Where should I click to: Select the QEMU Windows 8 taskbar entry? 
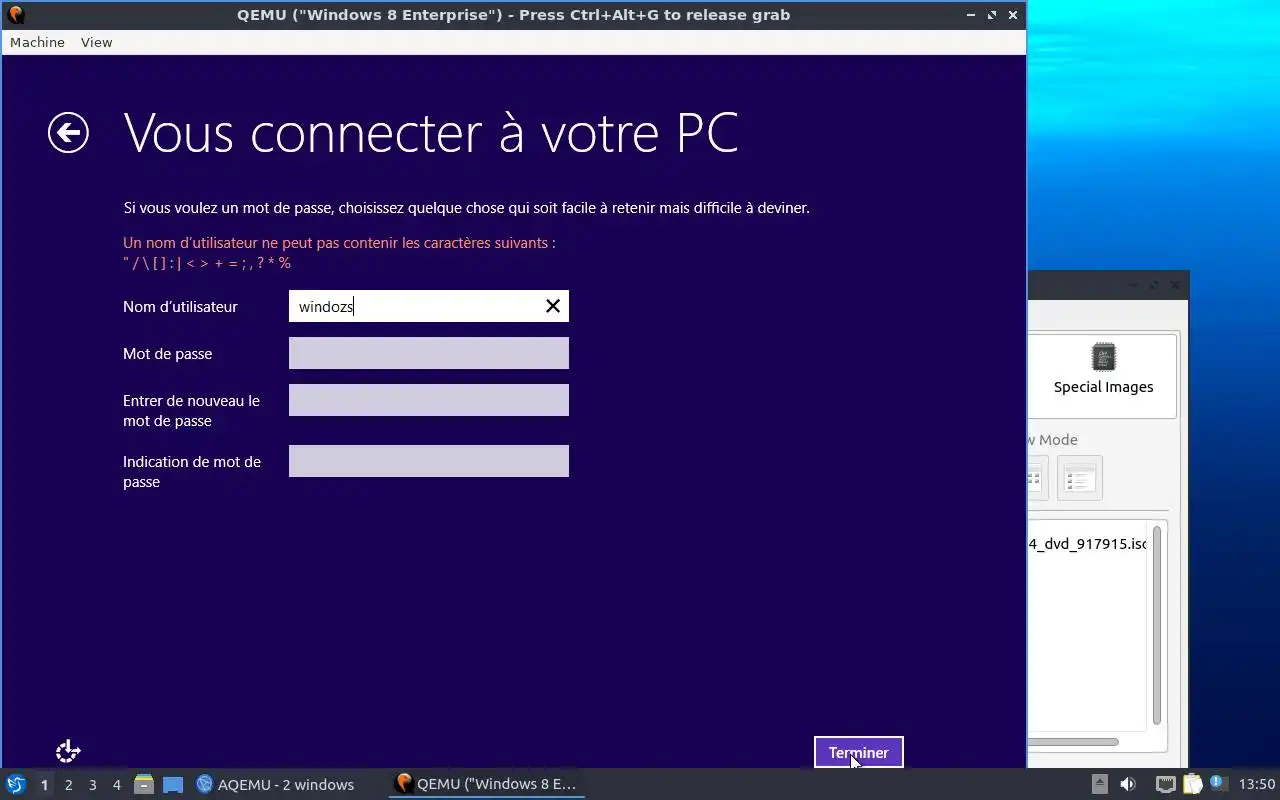click(486, 784)
